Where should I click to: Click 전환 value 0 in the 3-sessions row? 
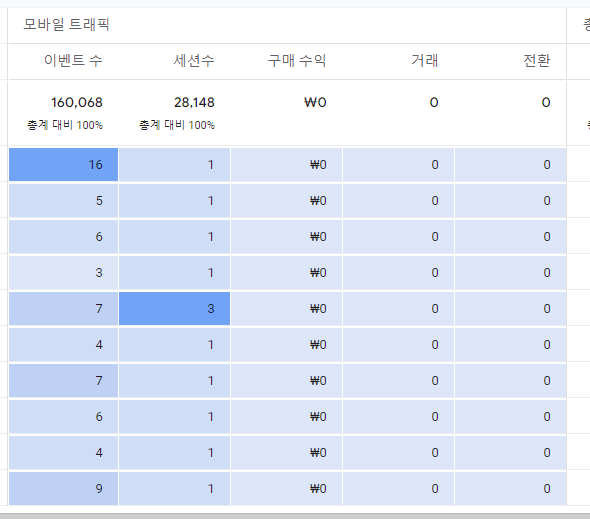tap(511, 309)
